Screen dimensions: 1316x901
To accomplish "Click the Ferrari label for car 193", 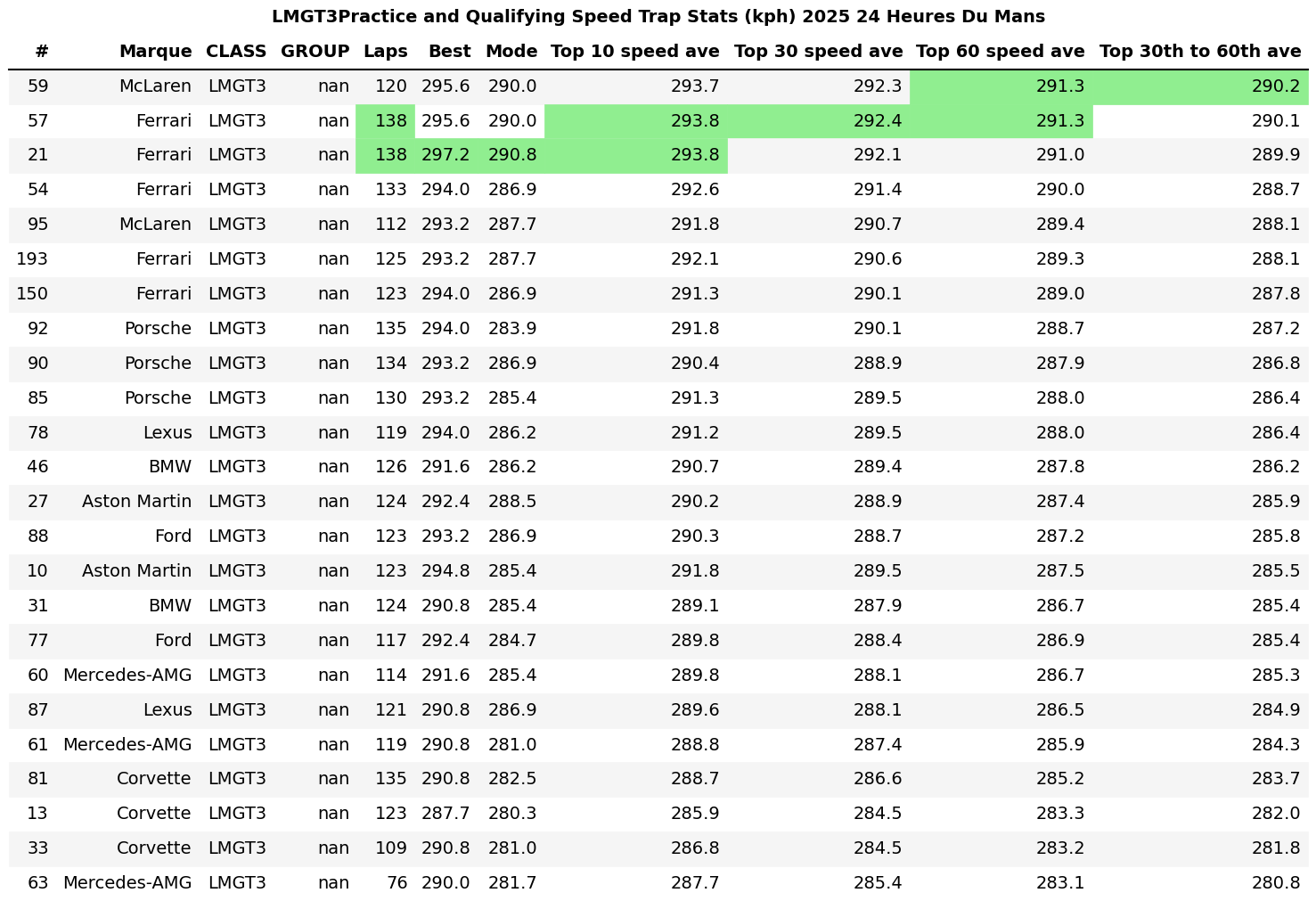I will pos(165,258).
